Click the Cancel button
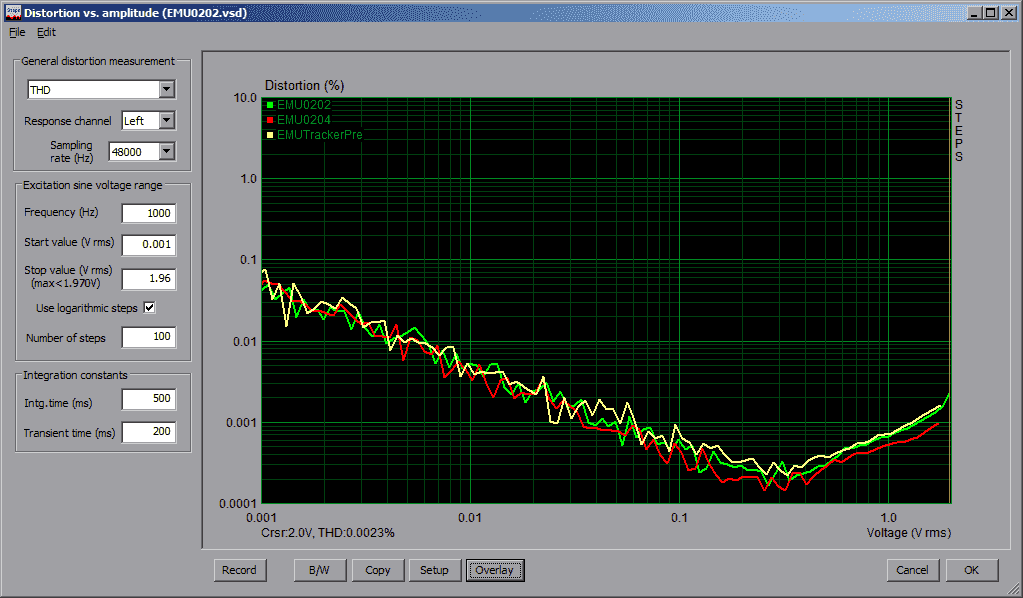The height and width of the screenshot is (598, 1023). 912,570
